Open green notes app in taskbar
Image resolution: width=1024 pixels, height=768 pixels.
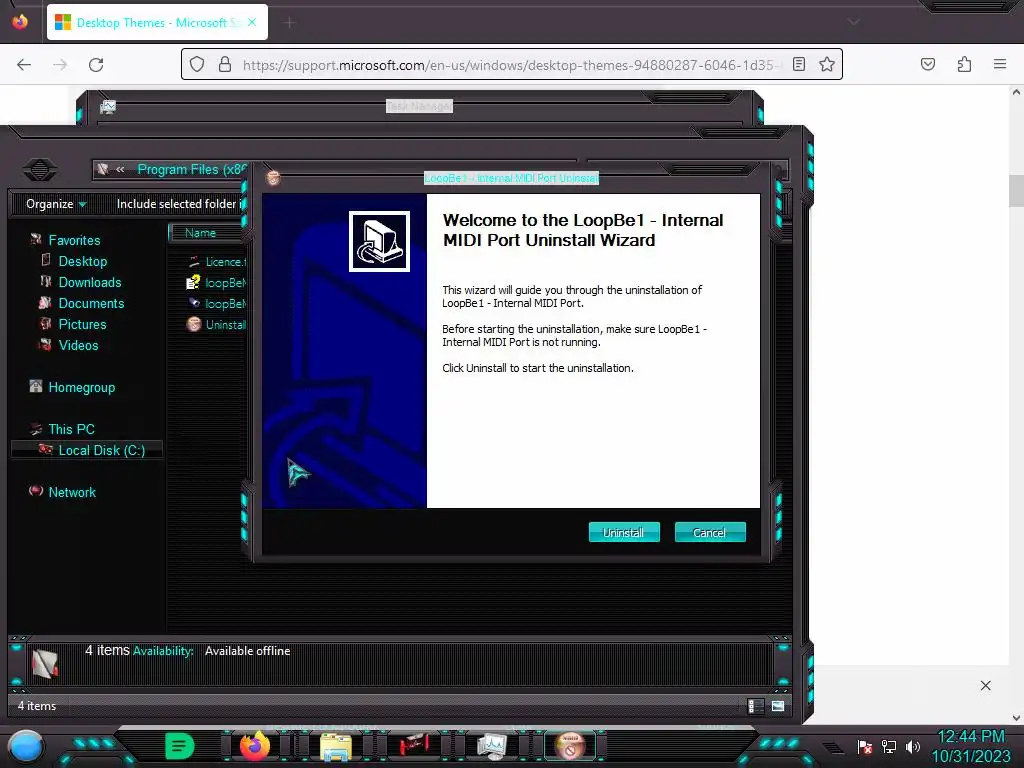pyautogui.click(x=179, y=746)
